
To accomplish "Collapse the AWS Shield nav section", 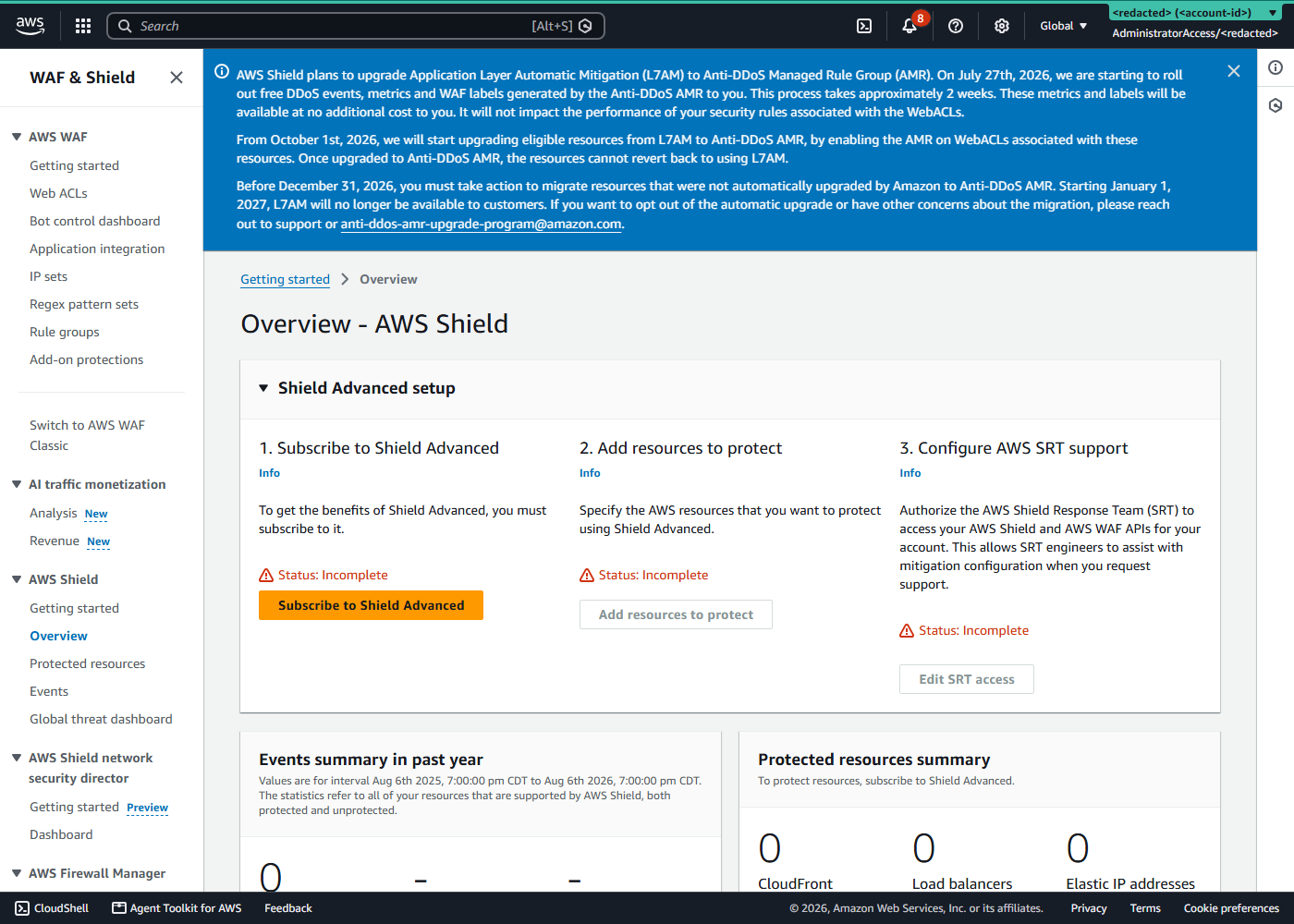I will tap(17, 579).
